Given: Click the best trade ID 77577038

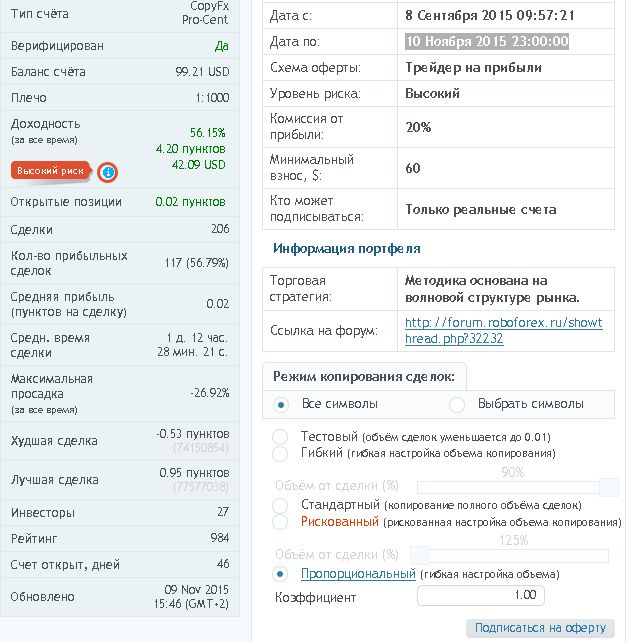Looking at the screenshot, I should (201, 487).
